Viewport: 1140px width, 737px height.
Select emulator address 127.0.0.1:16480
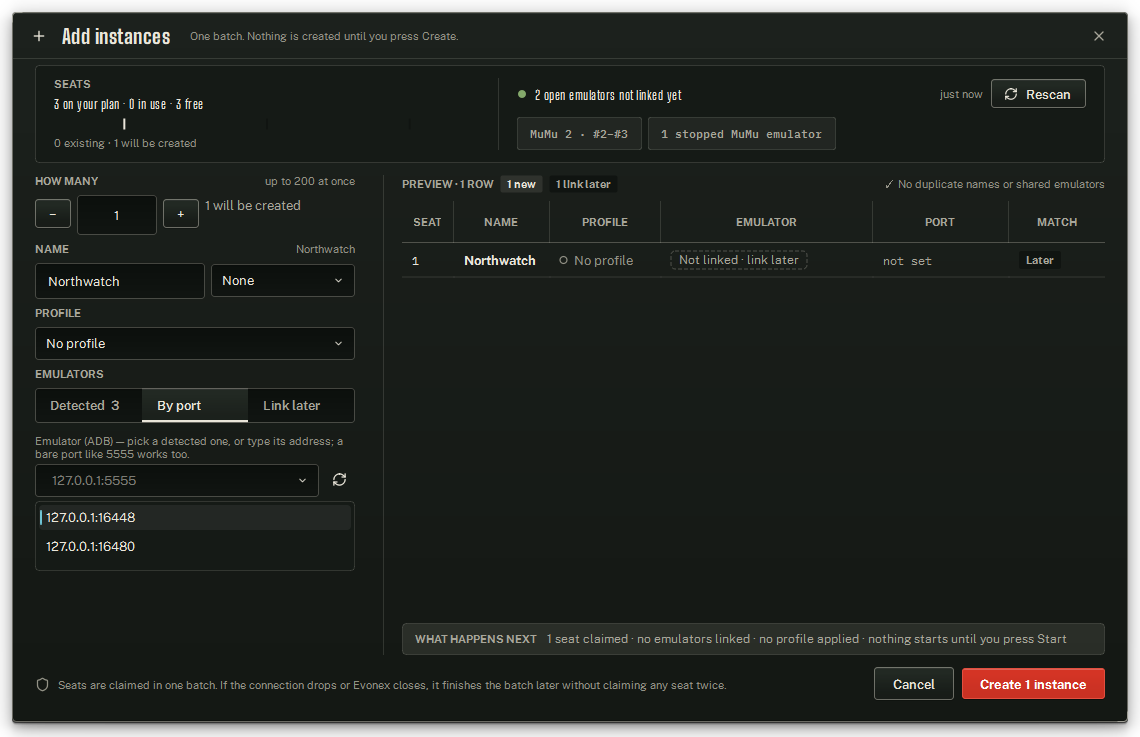click(x=195, y=547)
